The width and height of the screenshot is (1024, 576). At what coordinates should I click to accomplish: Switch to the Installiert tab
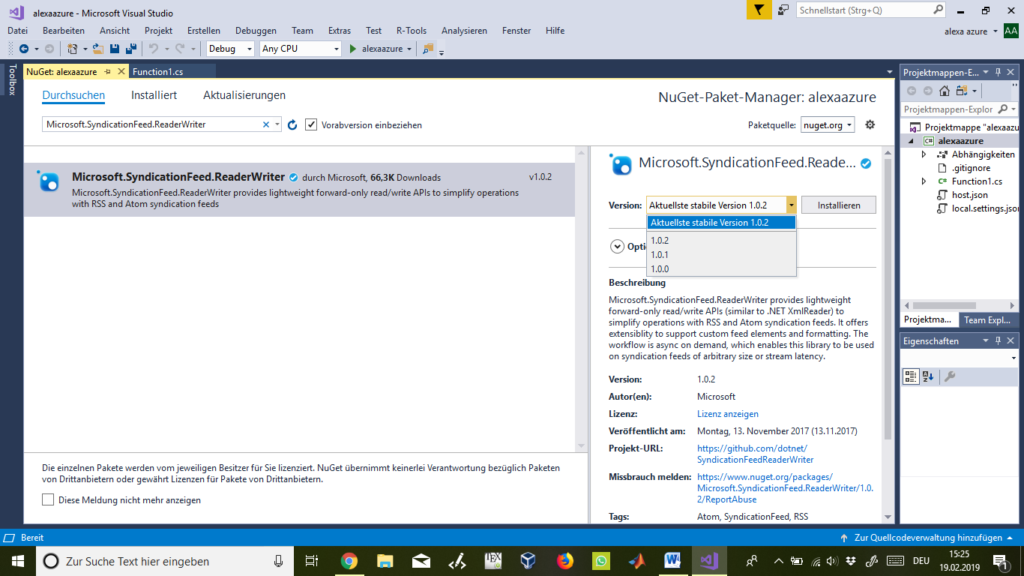153,95
